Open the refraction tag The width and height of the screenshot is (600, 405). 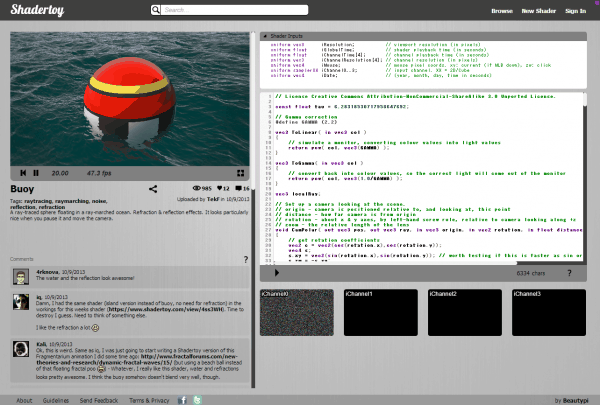[x=52, y=207]
